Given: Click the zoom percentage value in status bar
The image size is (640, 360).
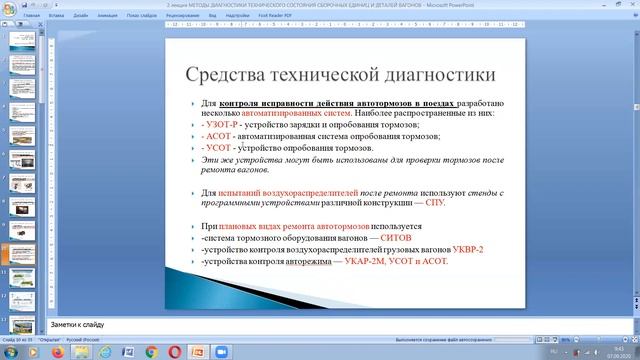Looking at the screenshot, I should coord(566,340).
